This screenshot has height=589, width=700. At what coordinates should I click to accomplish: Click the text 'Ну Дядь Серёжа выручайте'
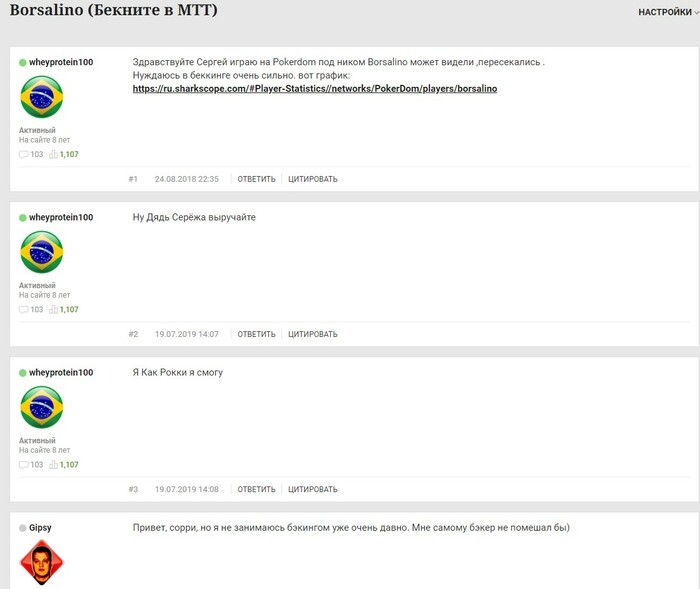pyautogui.click(x=194, y=217)
